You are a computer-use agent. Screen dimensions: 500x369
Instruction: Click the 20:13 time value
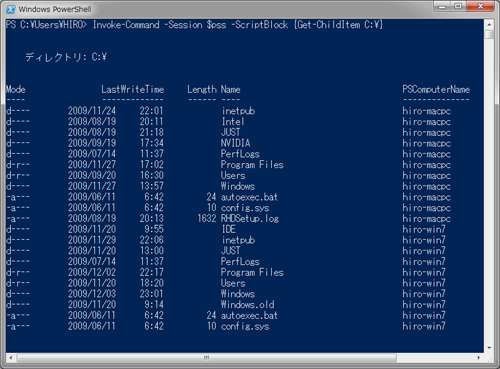pyautogui.click(x=151, y=218)
